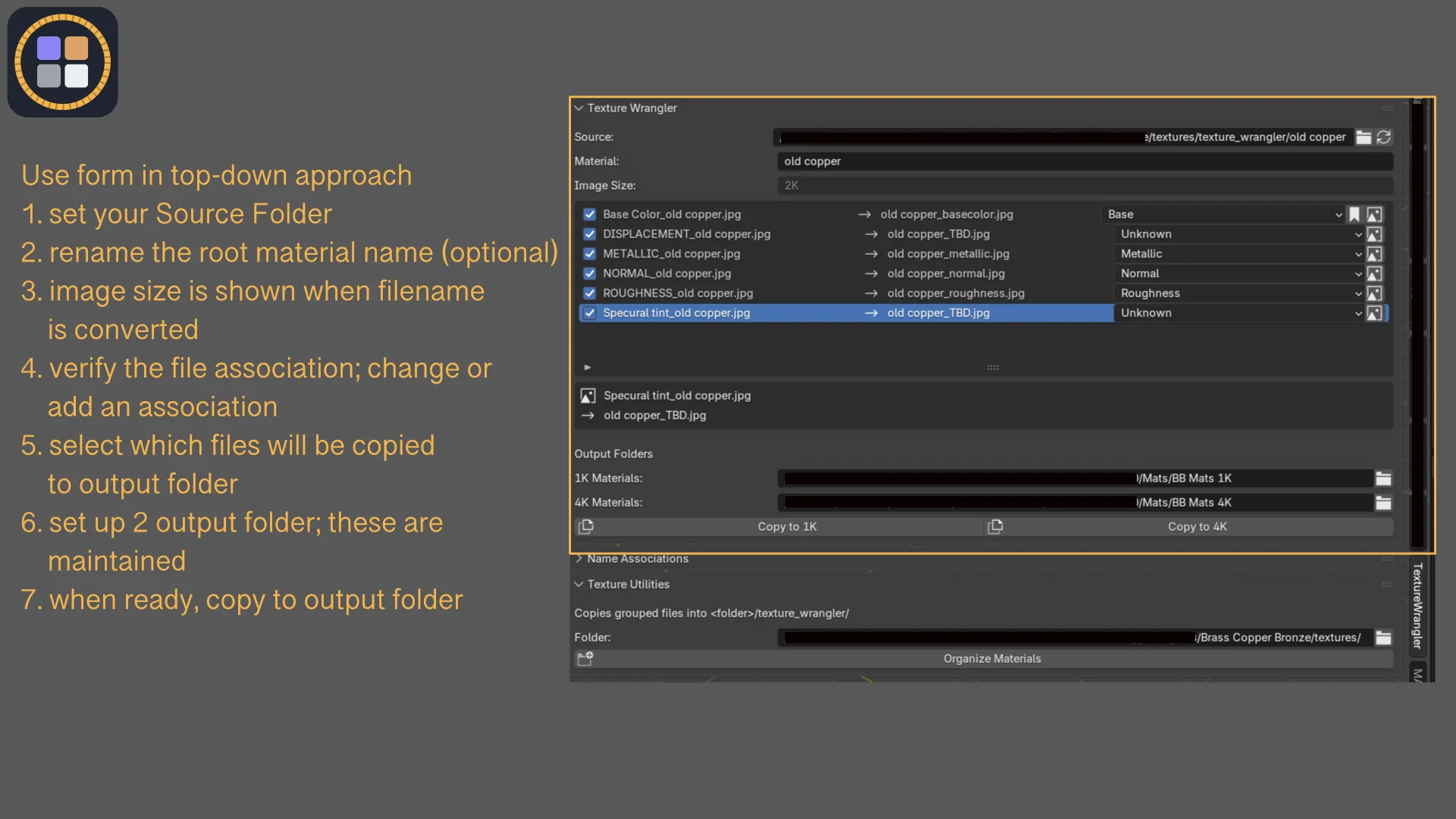Expand the Name Associations panel
Viewport: 1456px width, 819px height.
coord(579,559)
